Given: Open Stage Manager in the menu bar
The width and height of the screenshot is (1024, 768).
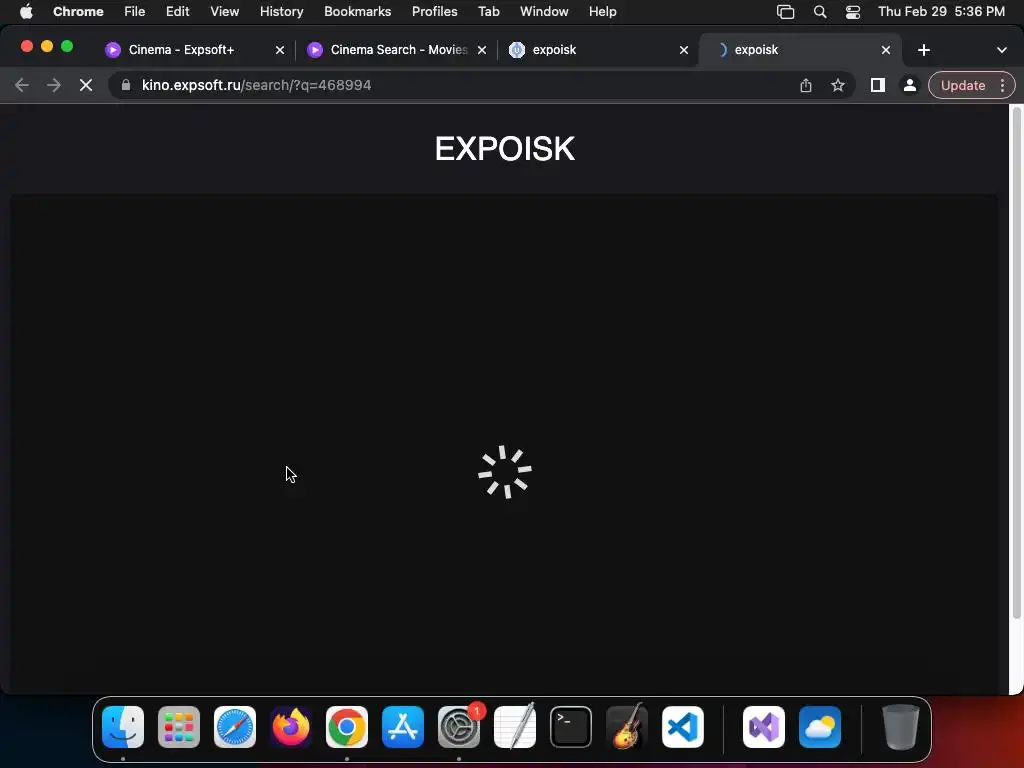Looking at the screenshot, I should point(785,12).
